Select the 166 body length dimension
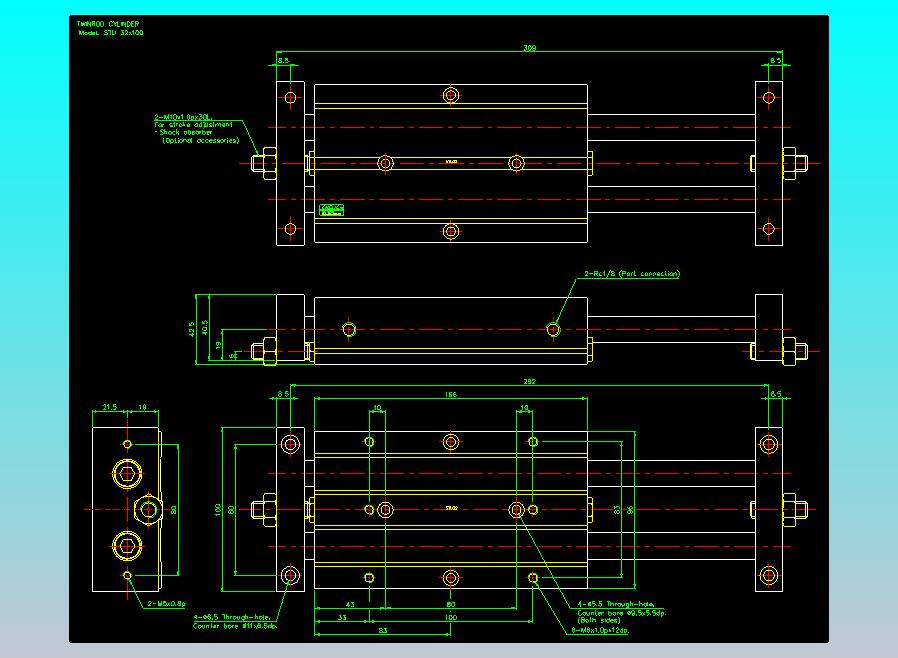Viewport: 898px width, 658px height. pyautogui.click(x=451, y=395)
